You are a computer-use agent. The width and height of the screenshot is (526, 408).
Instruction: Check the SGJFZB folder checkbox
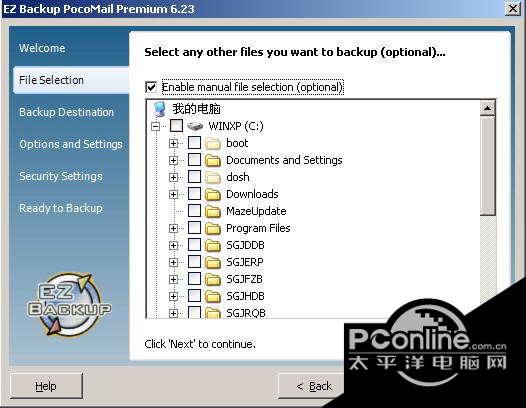(x=194, y=278)
